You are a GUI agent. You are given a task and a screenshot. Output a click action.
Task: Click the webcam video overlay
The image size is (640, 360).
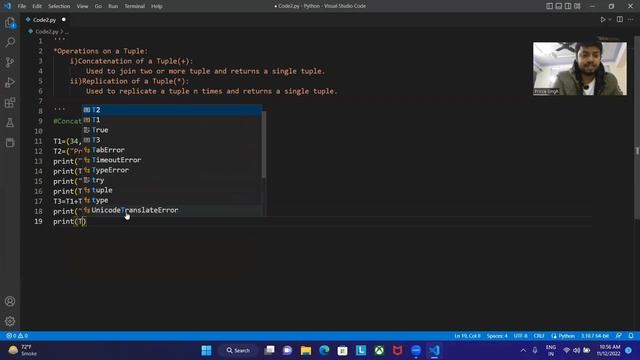tap(580, 69)
